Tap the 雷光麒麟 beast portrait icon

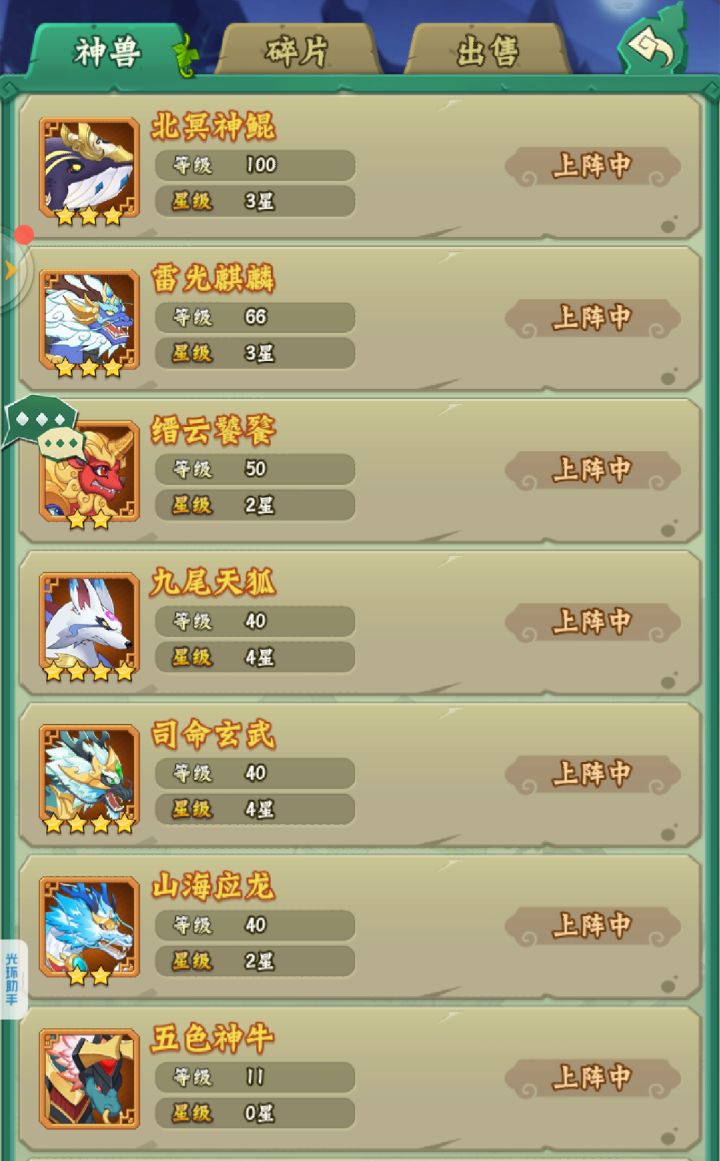pyautogui.click(x=89, y=321)
